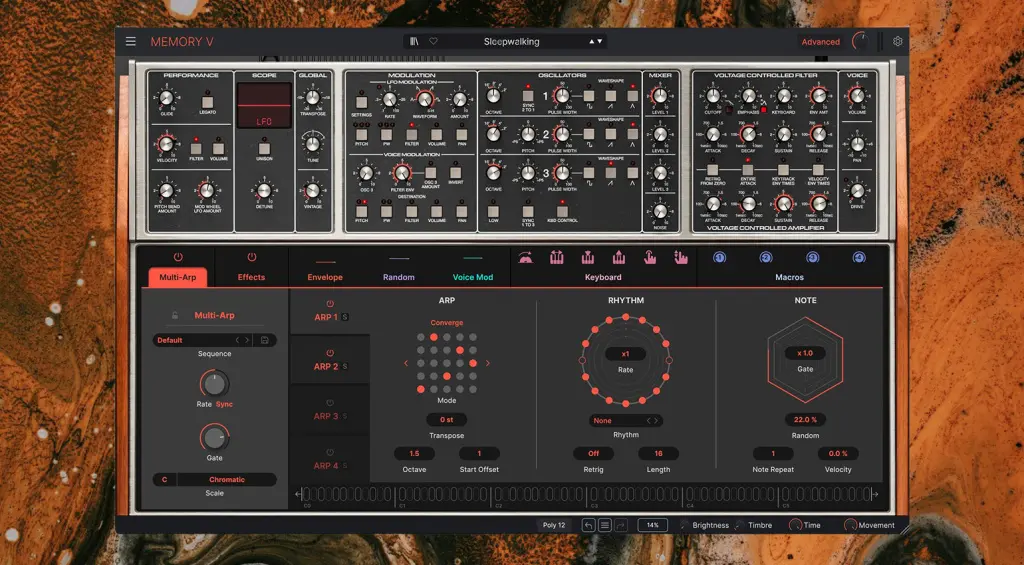The image size is (1024, 565).
Task: Select the fourth keyboard mode icon
Action: pos(618,258)
